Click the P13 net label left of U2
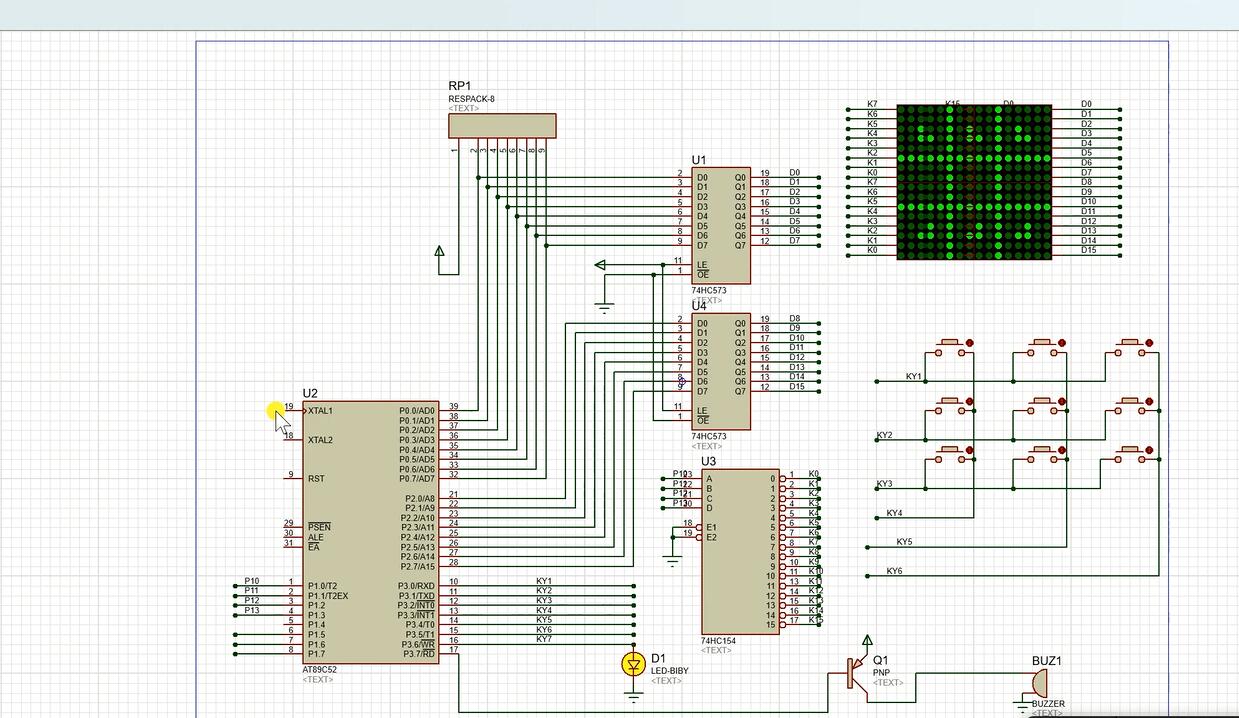Viewport: 1239px width, 718px height. 252,610
